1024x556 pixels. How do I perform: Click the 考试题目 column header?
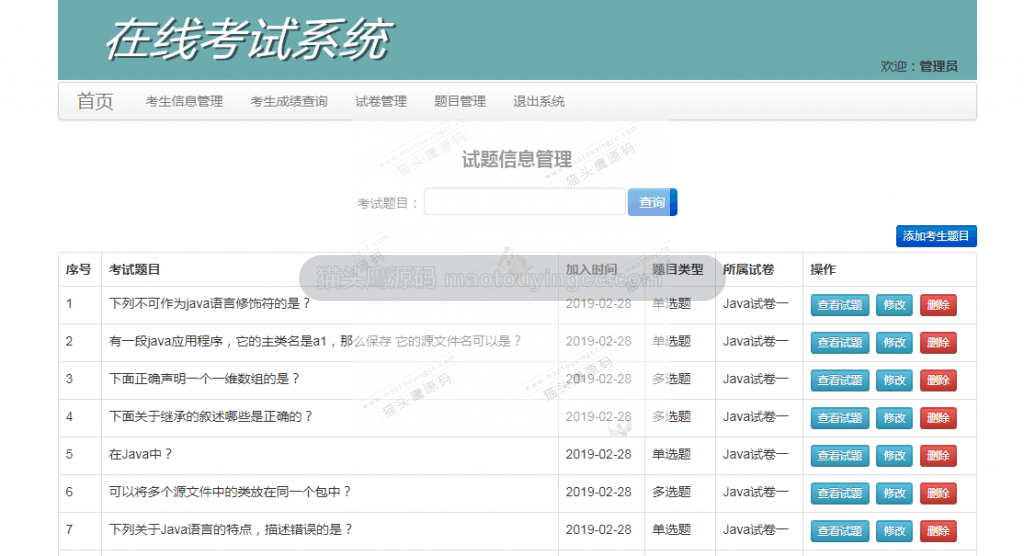pyautogui.click(x=135, y=269)
